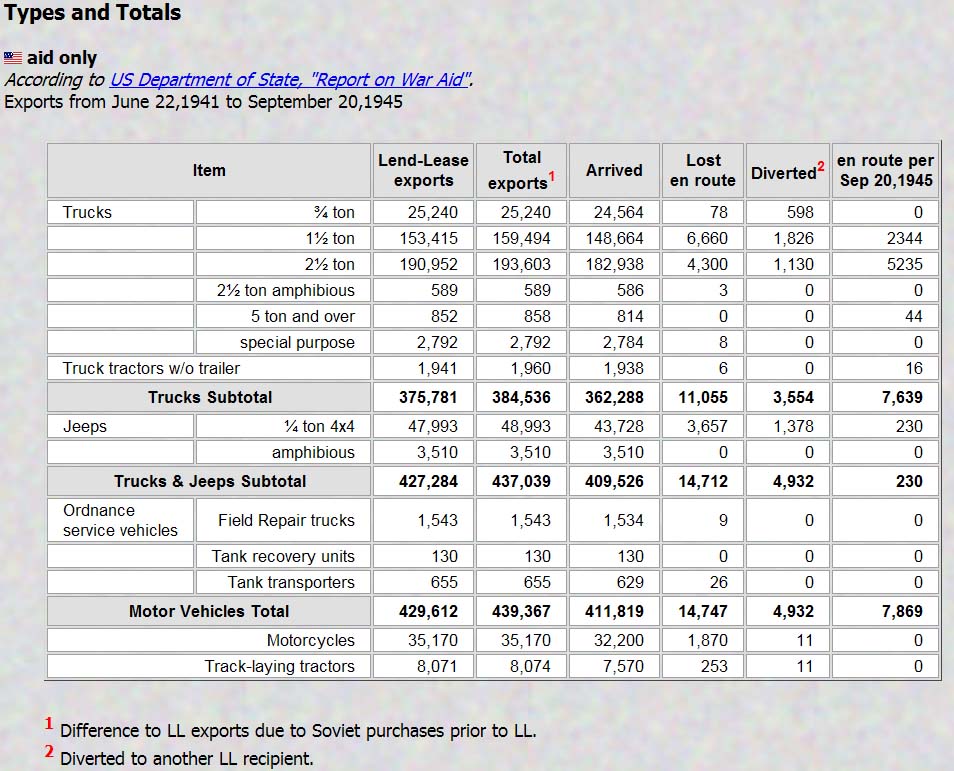Click the Motor Vehicles Total value 429,612

[x=428, y=612]
